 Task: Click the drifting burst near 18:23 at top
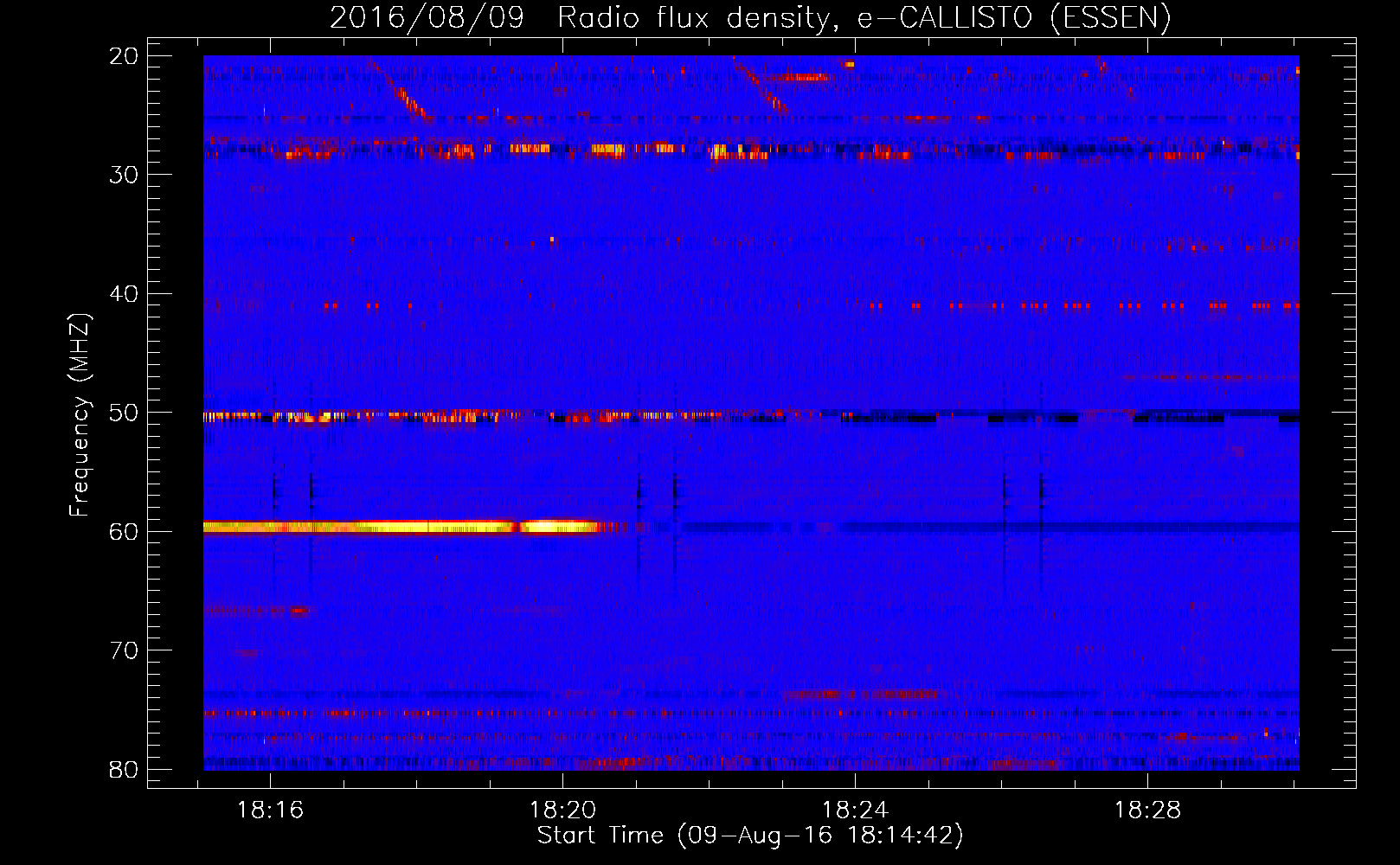point(761,85)
